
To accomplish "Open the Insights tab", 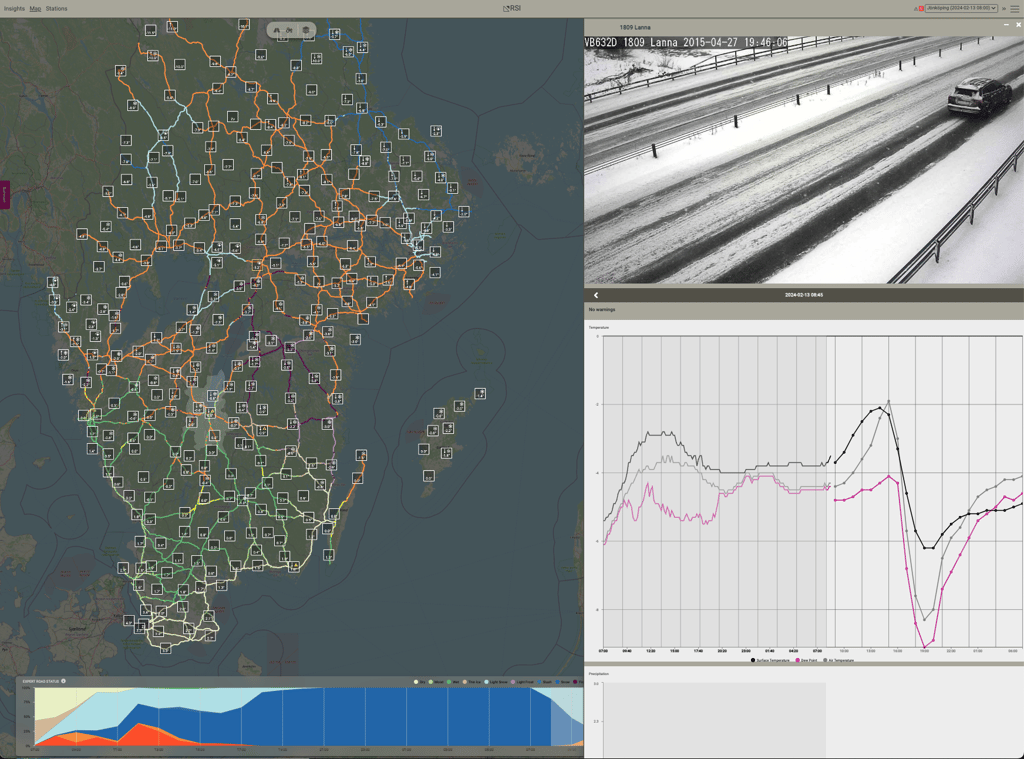I will tap(14, 8).
